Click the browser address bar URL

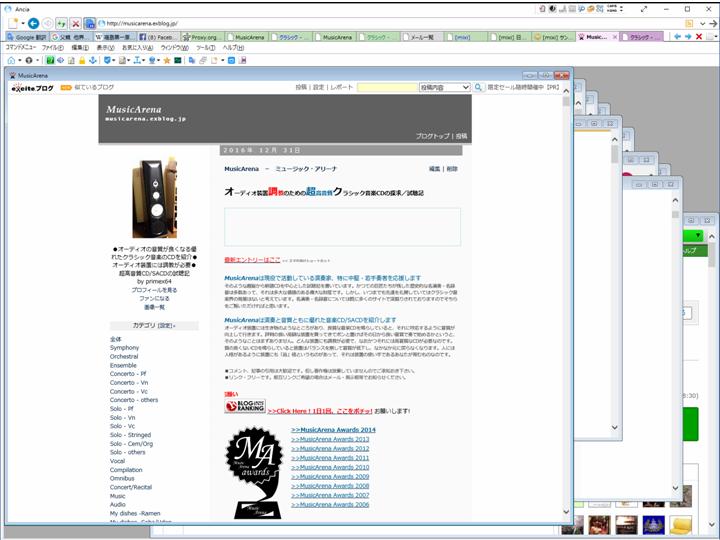[x=142, y=23]
